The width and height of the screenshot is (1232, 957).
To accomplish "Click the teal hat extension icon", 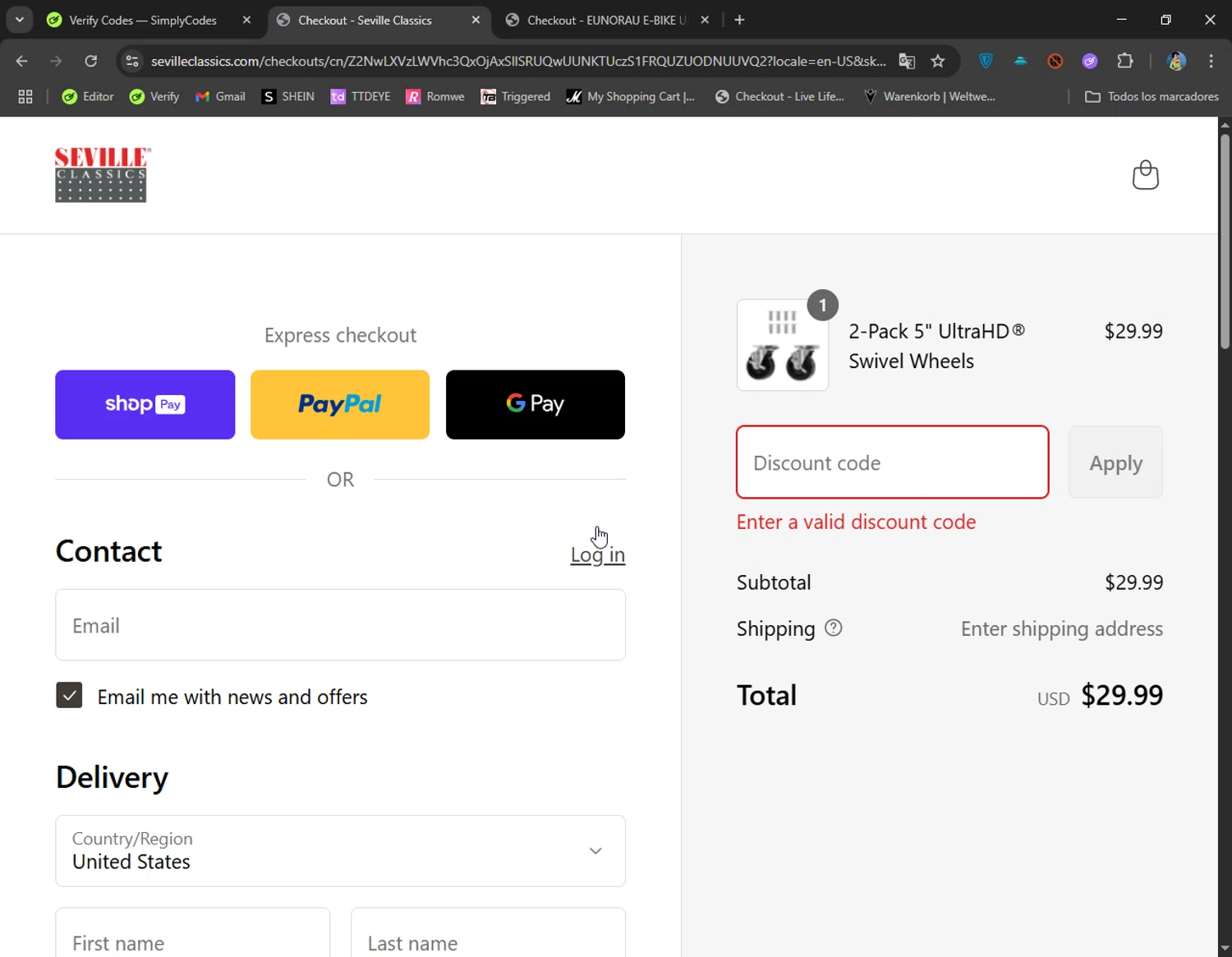I will pos(1020,61).
